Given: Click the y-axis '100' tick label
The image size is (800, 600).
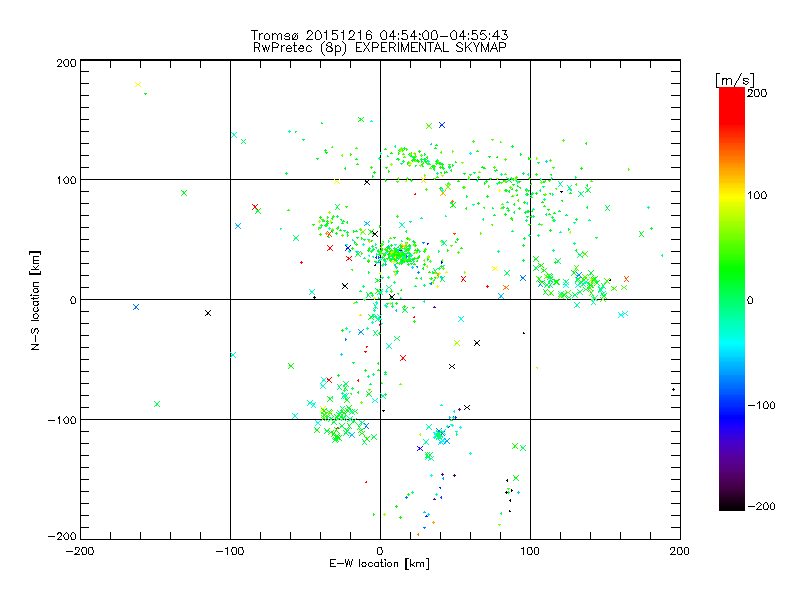Looking at the screenshot, I should (66, 181).
